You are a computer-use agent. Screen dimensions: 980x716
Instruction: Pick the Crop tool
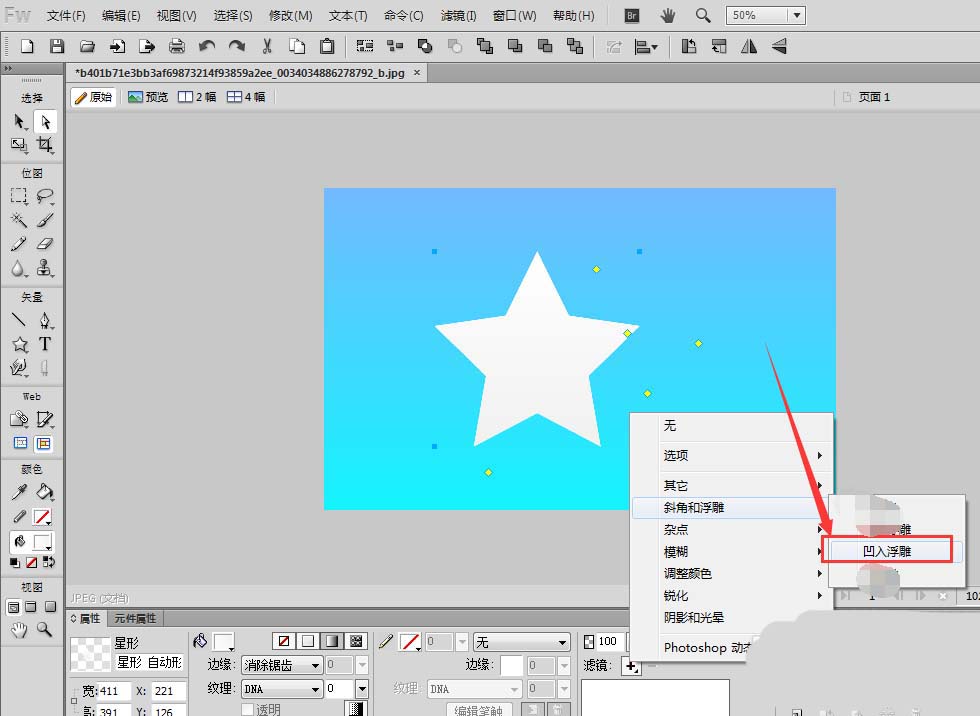pos(45,145)
